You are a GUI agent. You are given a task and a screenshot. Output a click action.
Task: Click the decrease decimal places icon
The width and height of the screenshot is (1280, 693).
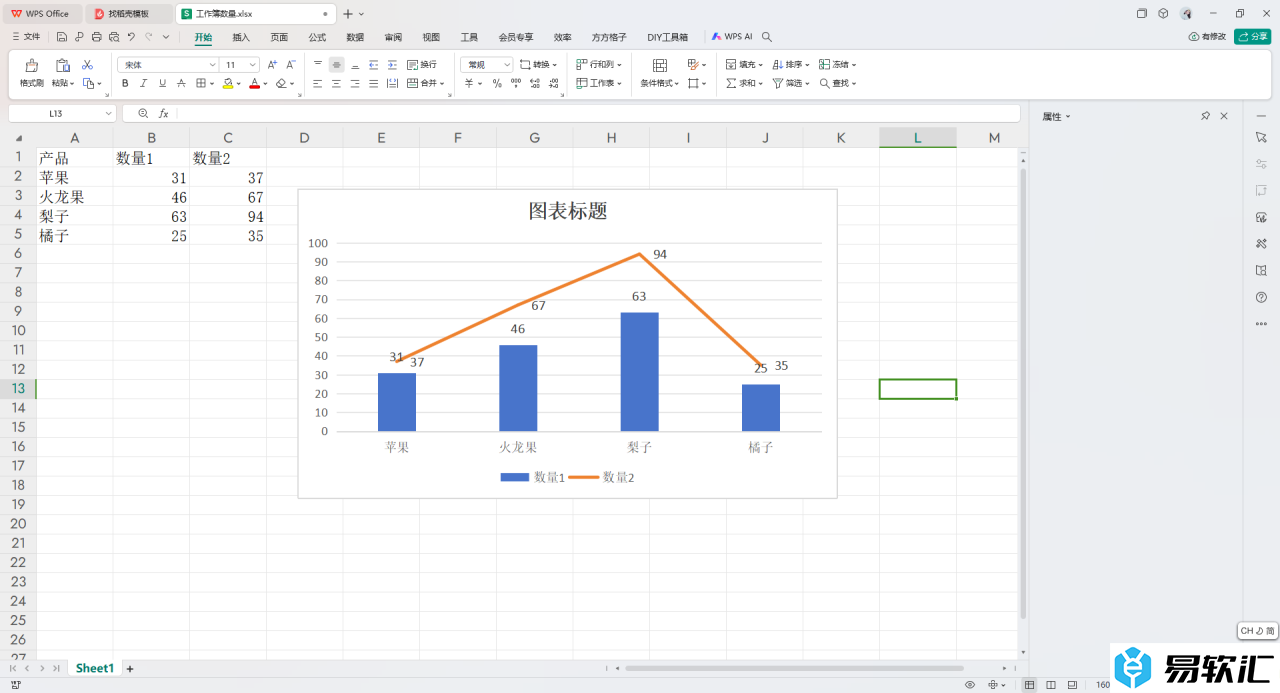click(x=552, y=83)
